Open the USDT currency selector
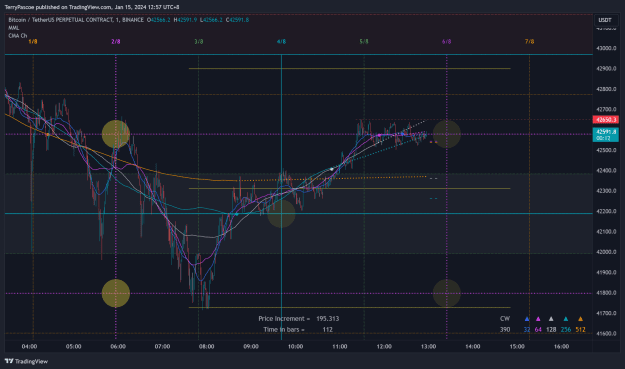This screenshot has height=369, width=625. pos(605,20)
